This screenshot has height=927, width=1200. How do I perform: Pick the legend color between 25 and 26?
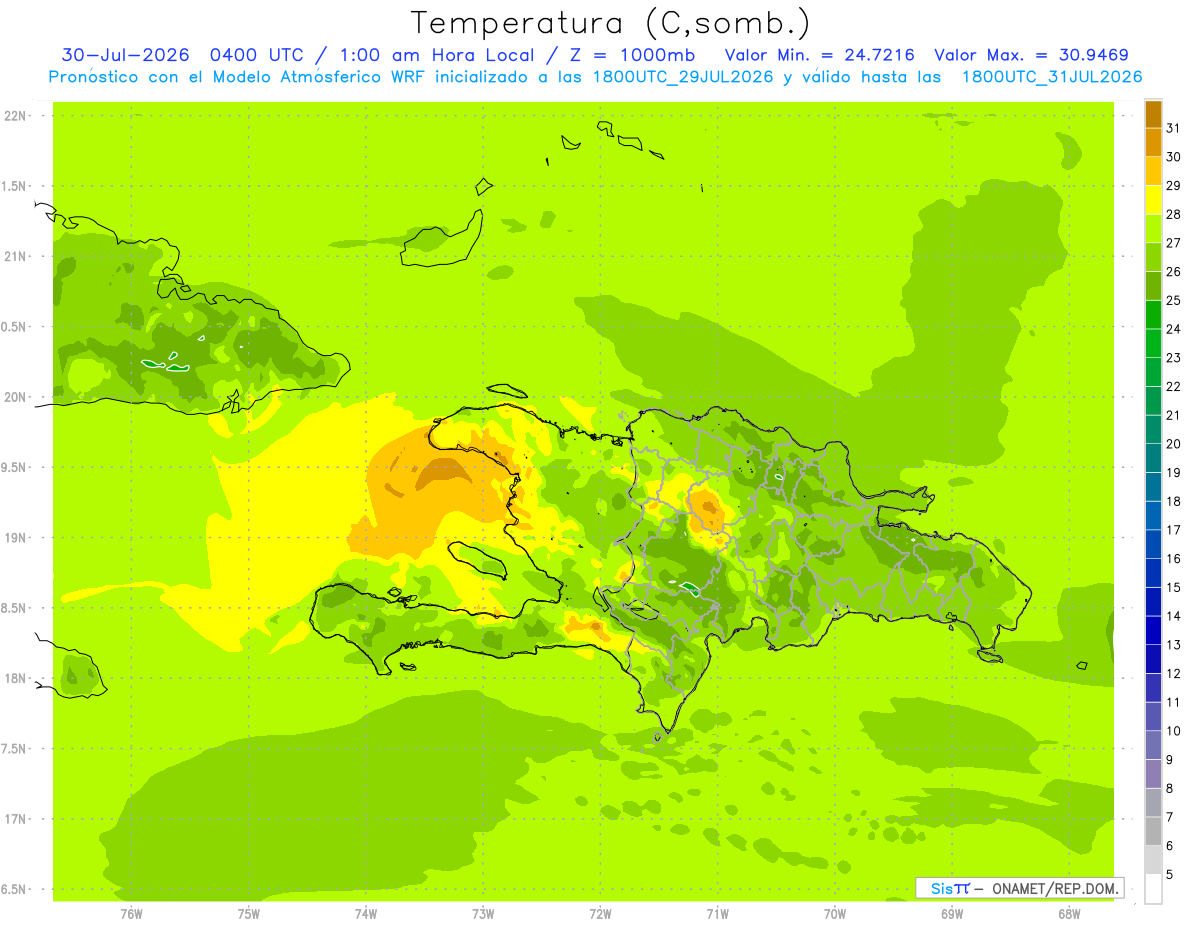point(1153,286)
